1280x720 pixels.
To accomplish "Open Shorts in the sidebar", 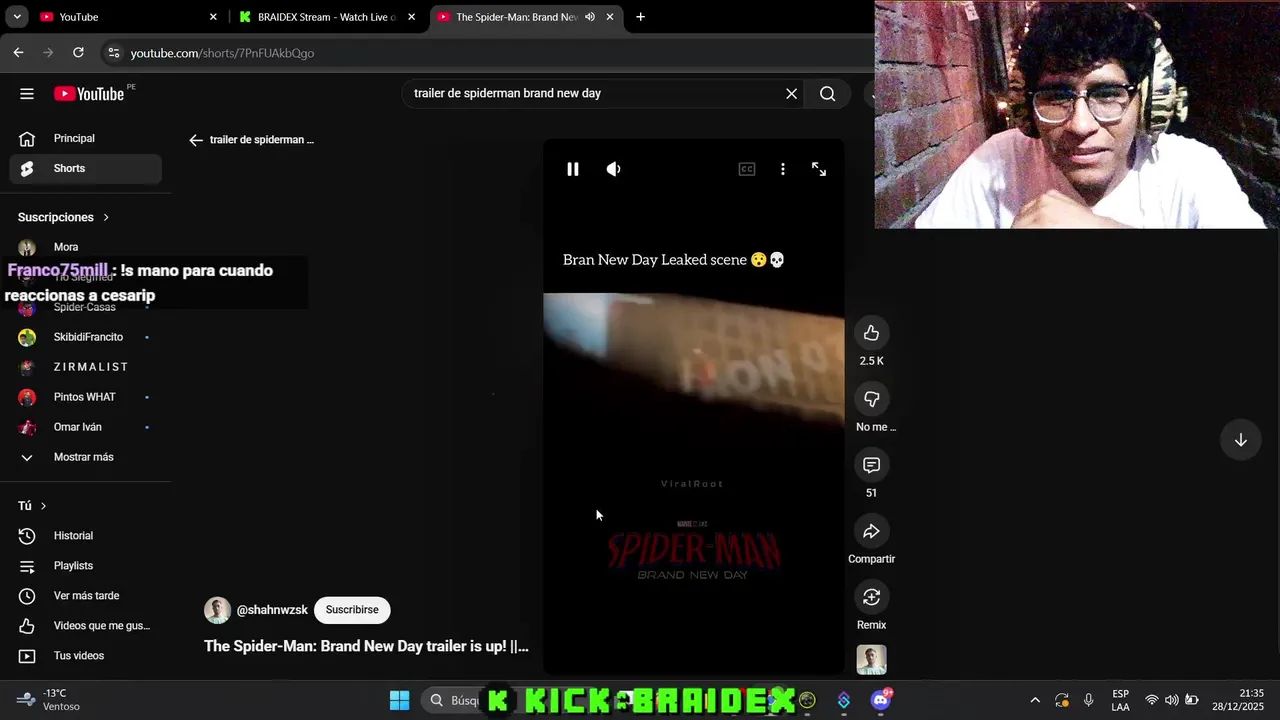I will 85,168.
